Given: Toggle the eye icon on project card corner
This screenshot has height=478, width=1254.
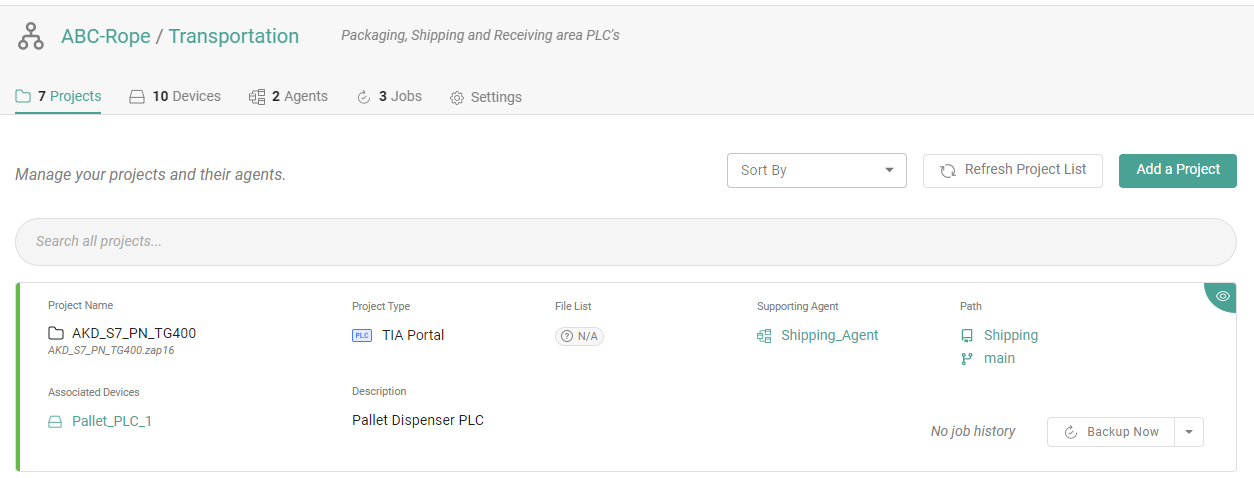Looking at the screenshot, I should click(x=1222, y=296).
